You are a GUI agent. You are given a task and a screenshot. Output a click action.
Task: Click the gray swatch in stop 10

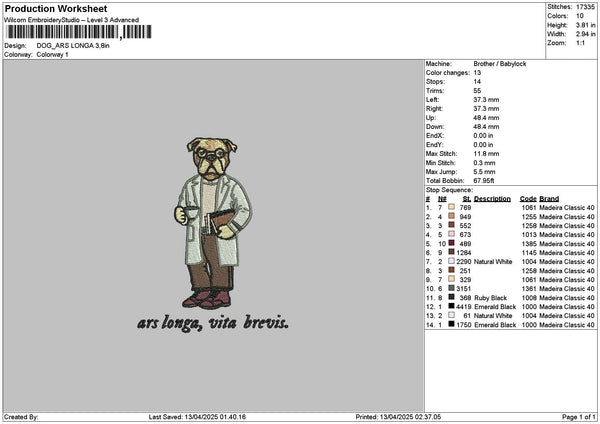[x=452, y=288]
